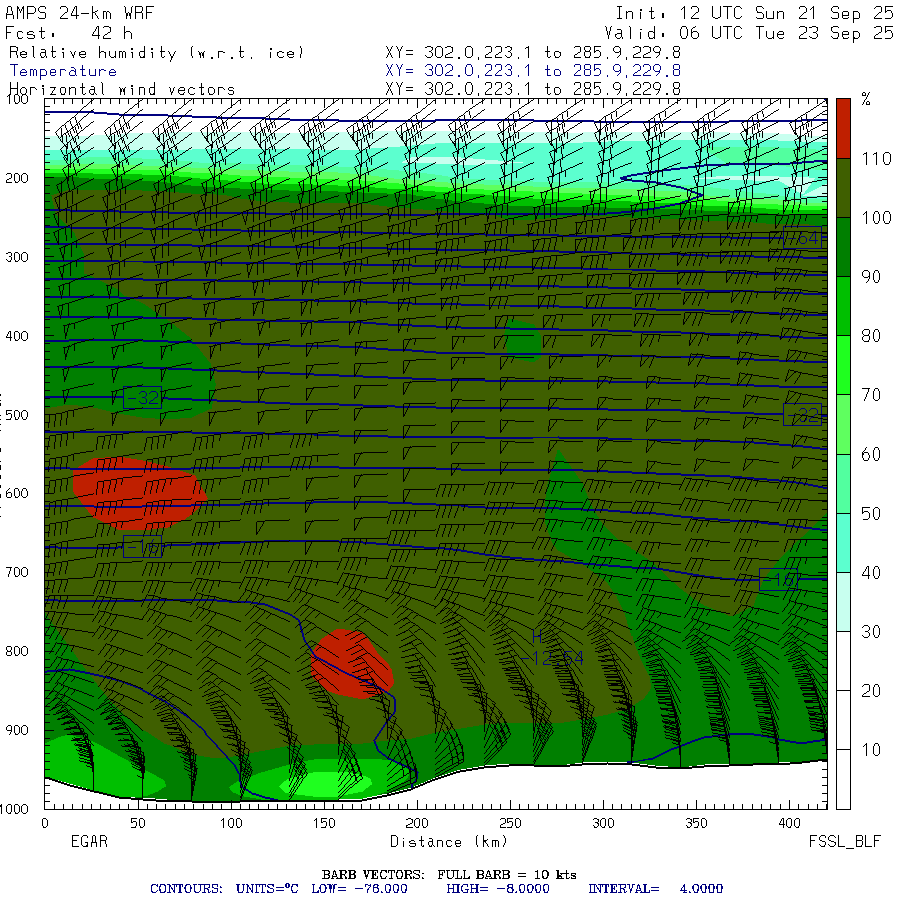Click the red humidity blob near 600 hPa
Image resolution: width=900 pixels, height=900 pixels.
(139, 492)
